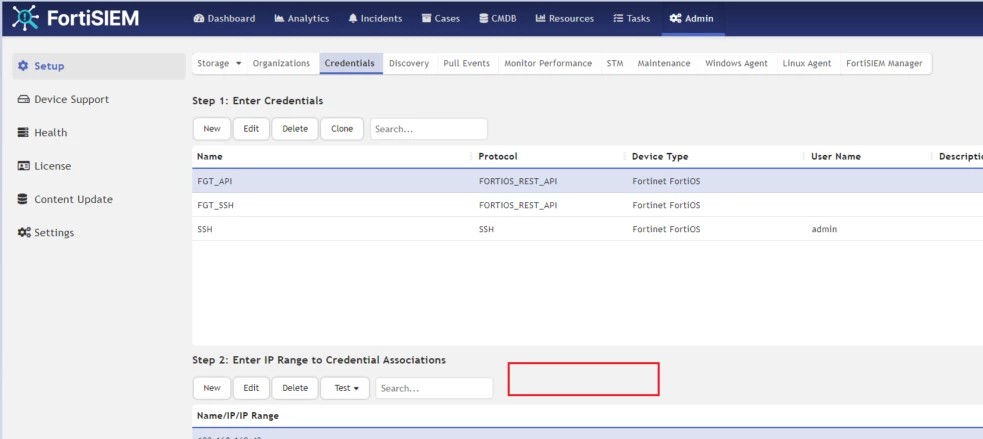
Task: Select the FGT_SSH credential row
Action: click(x=587, y=205)
